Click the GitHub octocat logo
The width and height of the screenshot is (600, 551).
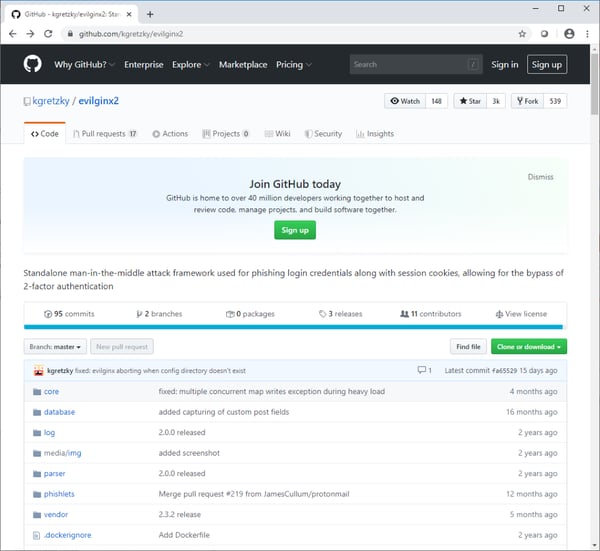[33, 64]
